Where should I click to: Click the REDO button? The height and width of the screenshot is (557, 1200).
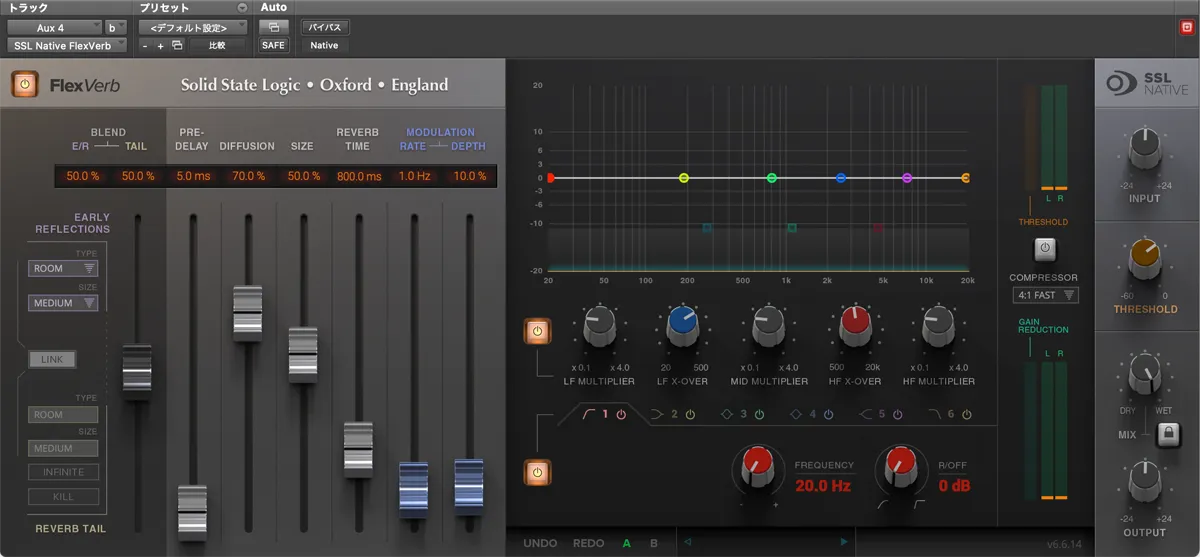tap(589, 543)
